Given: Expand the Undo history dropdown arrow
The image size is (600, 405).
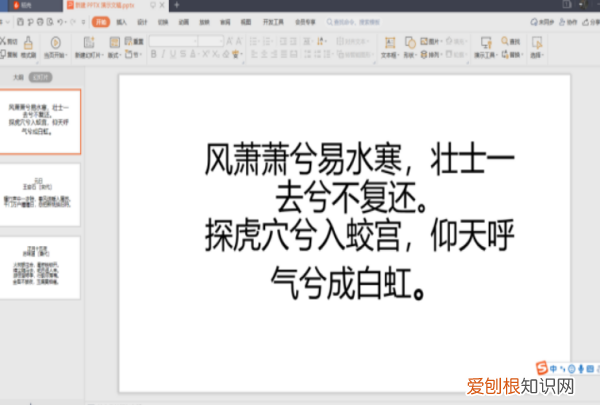Looking at the screenshot, I should tap(66, 22).
